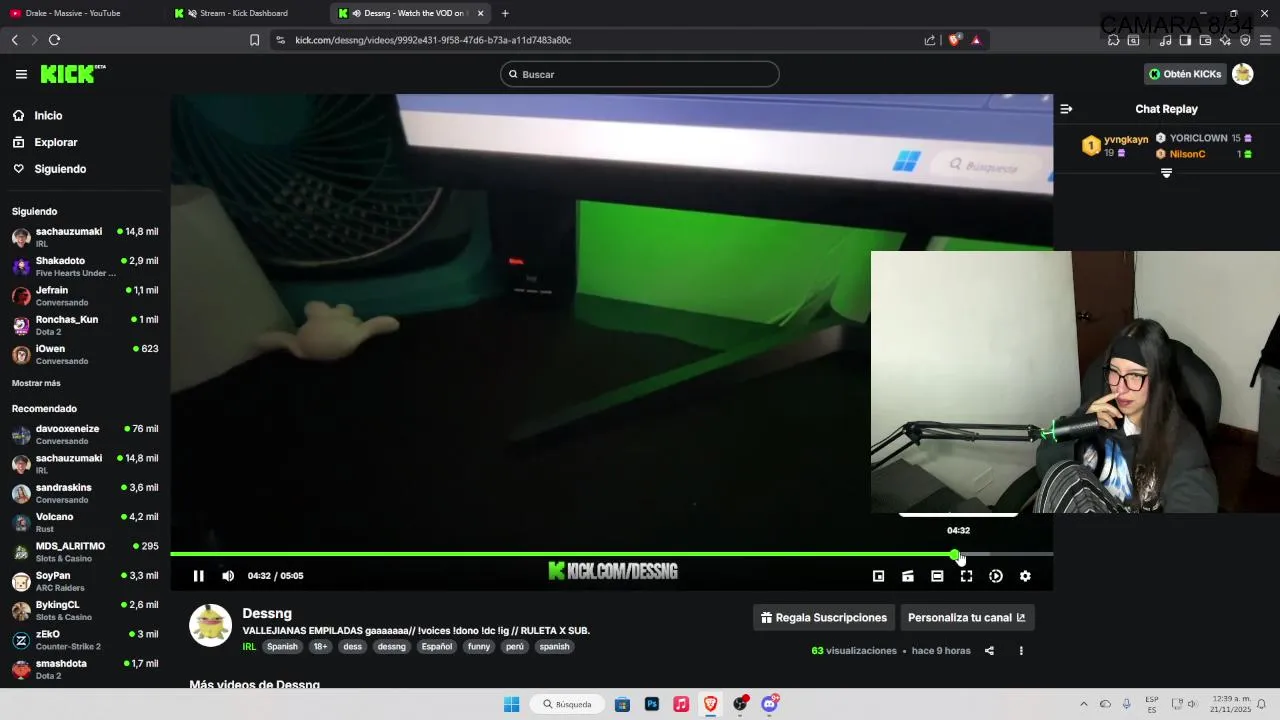Toggle the browser sidebar panel
This screenshot has height=720, width=1280.
coord(1185,40)
